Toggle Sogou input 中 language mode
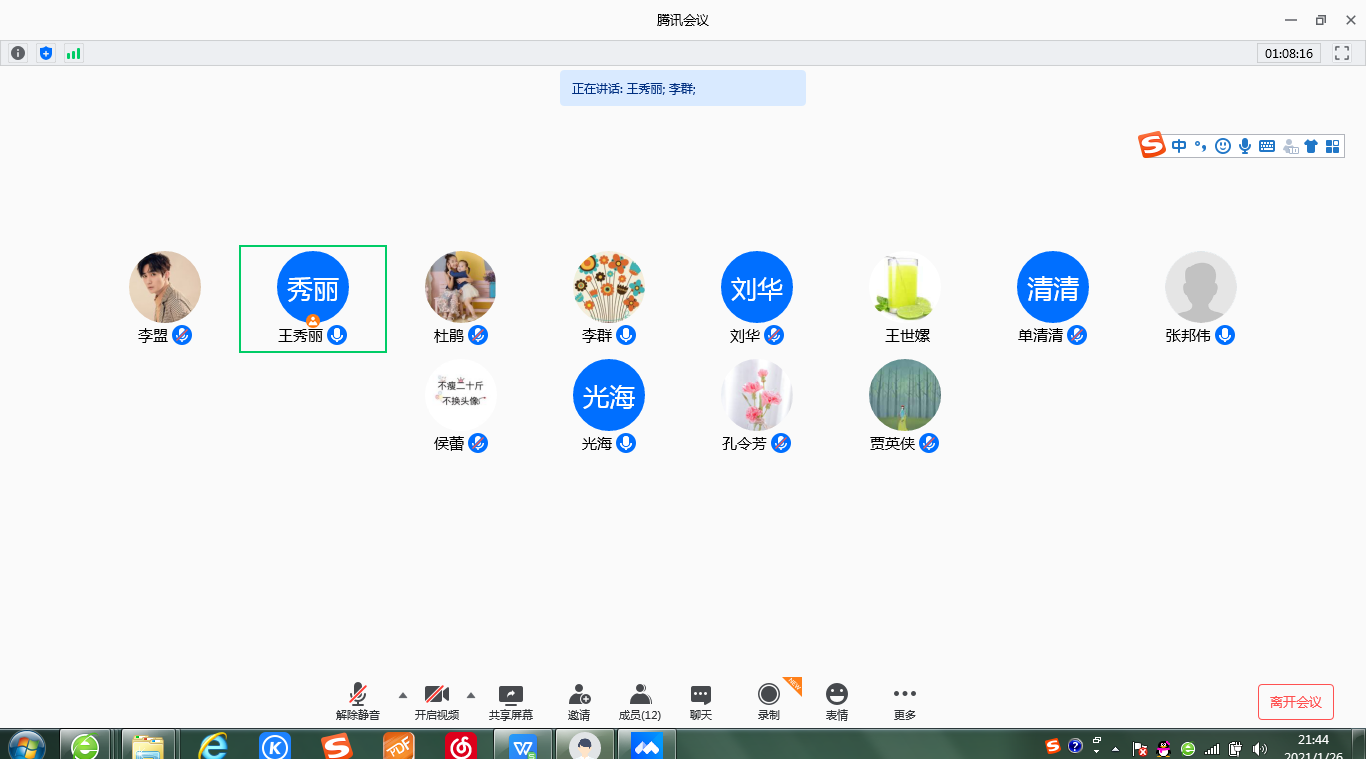The height and width of the screenshot is (759, 1366). pos(1179,146)
